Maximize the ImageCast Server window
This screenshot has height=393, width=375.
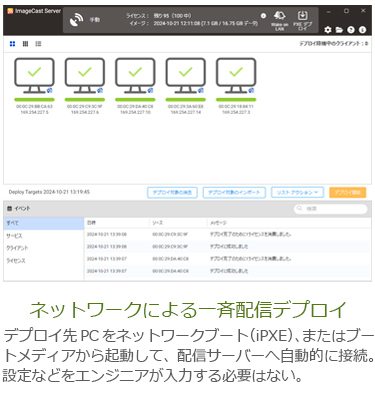click(x=346, y=11)
